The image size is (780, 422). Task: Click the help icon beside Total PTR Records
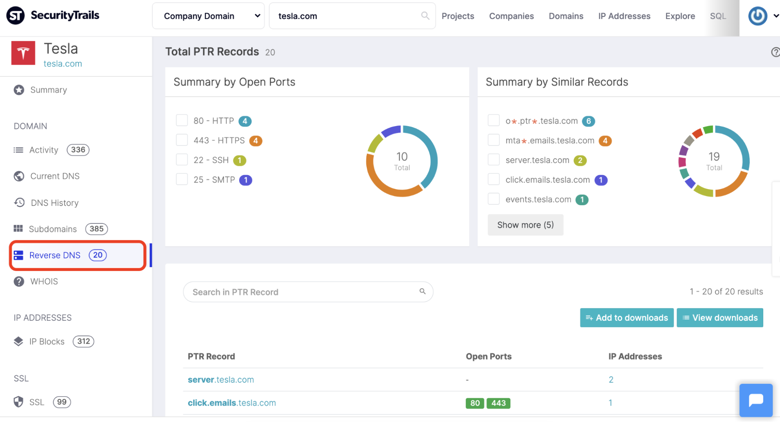tap(776, 52)
